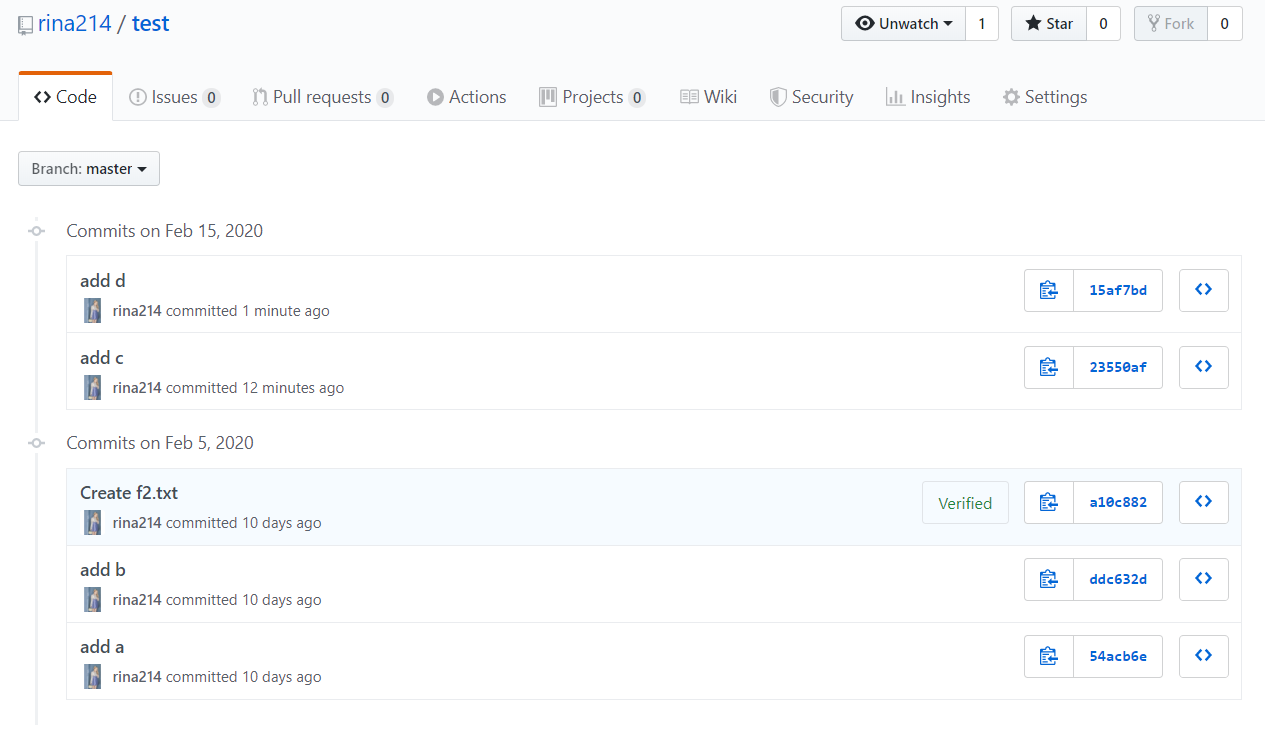
Task: Click the Fork button
Action: [x=1171, y=24]
